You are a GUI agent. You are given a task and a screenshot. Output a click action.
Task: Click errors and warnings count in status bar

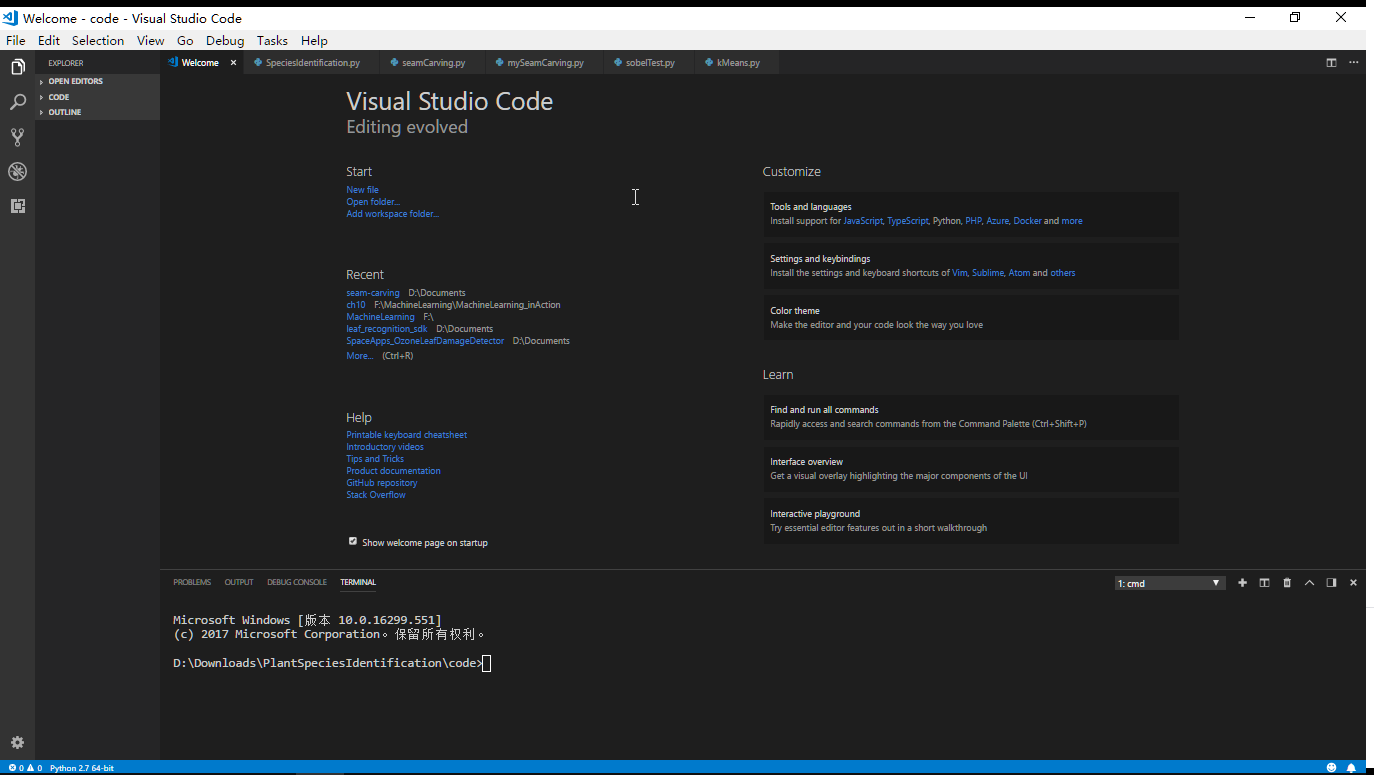coord(25,768)
